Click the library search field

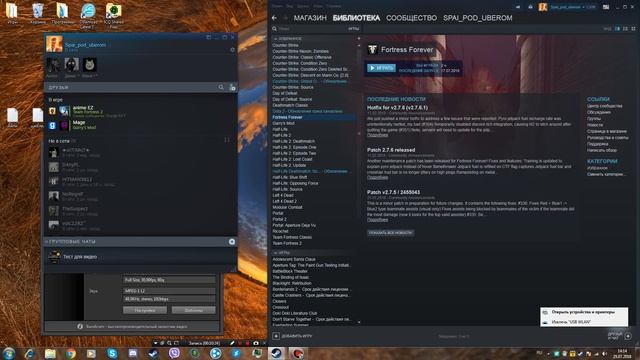point(310,29)
